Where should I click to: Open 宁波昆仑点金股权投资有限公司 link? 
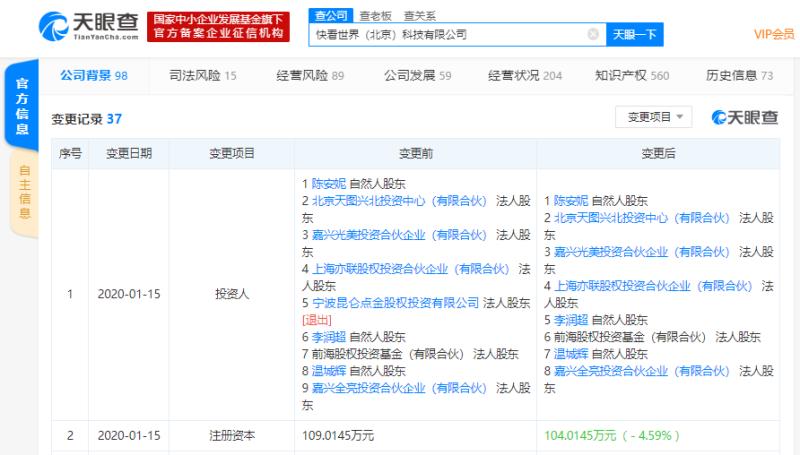click(395, 303)
